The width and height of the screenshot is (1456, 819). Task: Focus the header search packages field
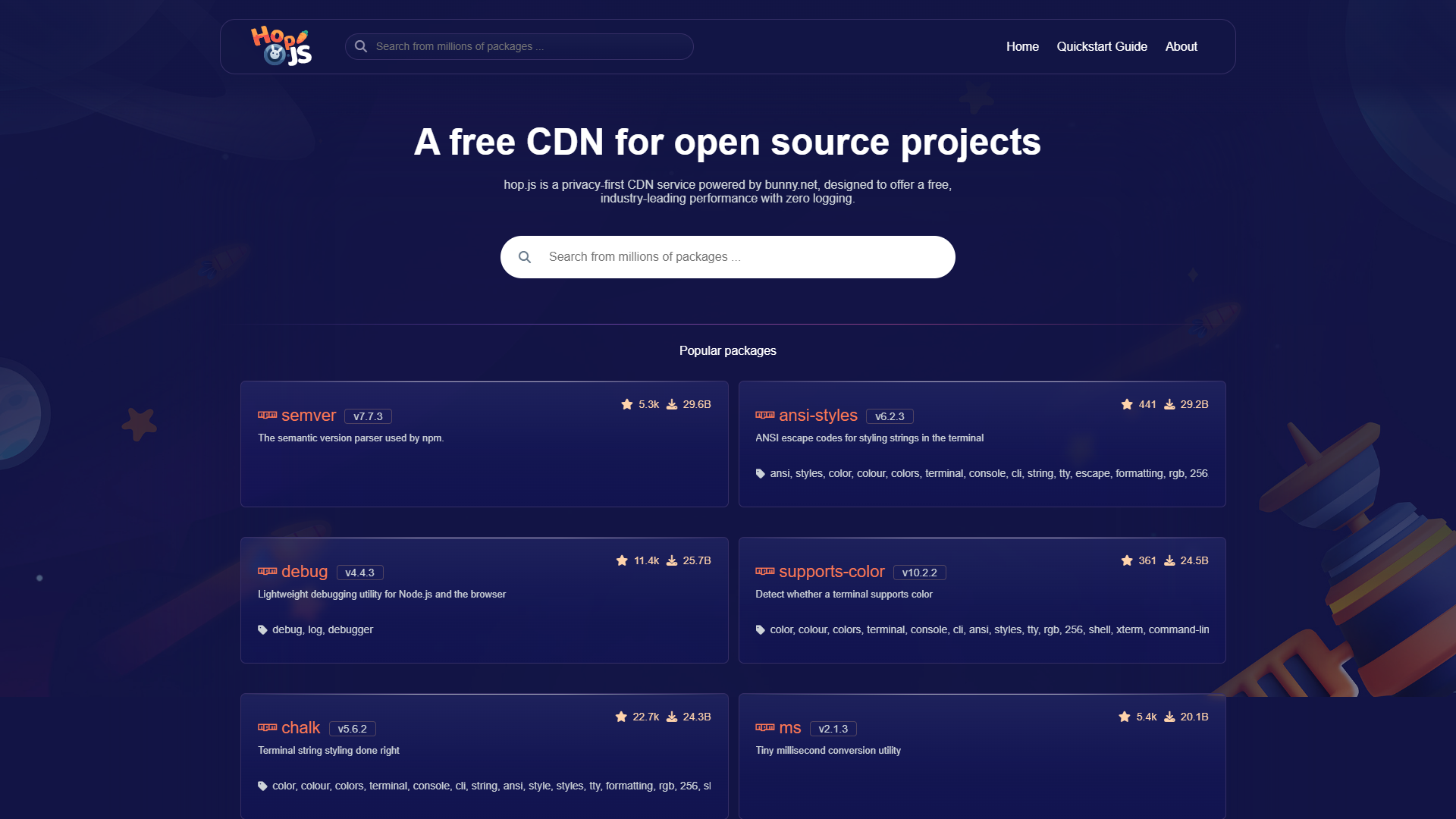[531, 46]
